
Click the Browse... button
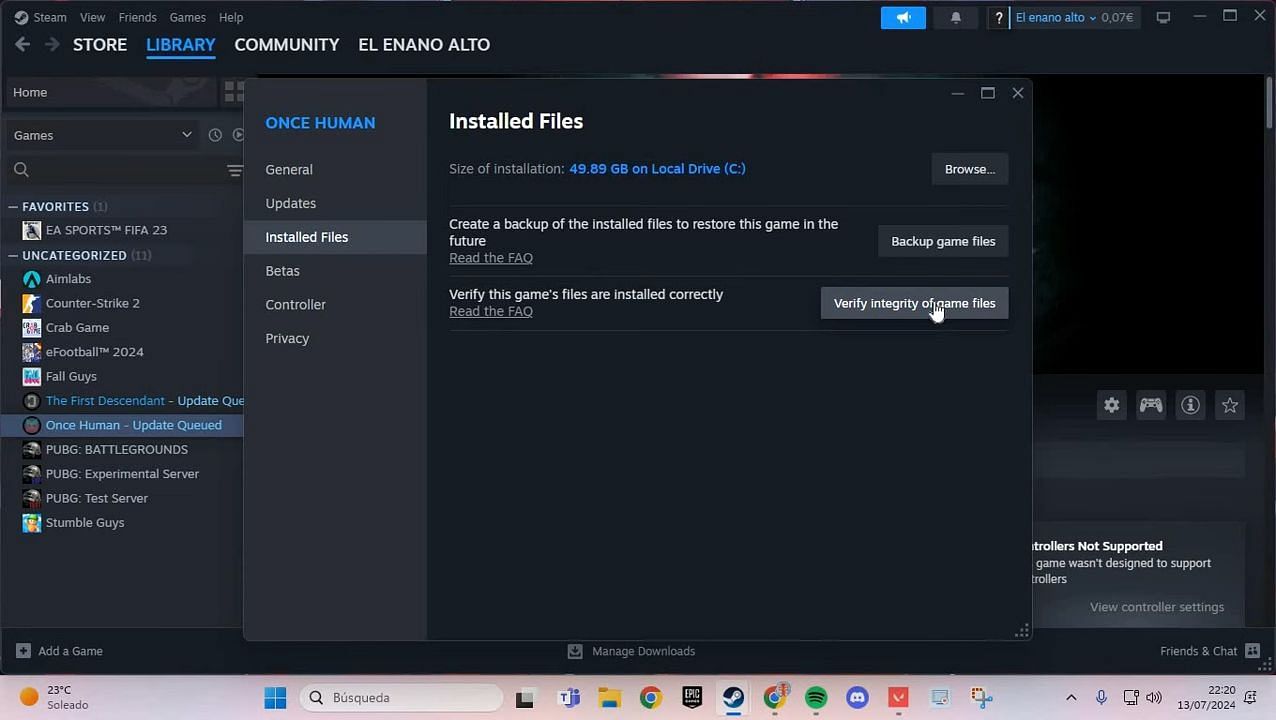coord(969,169)
